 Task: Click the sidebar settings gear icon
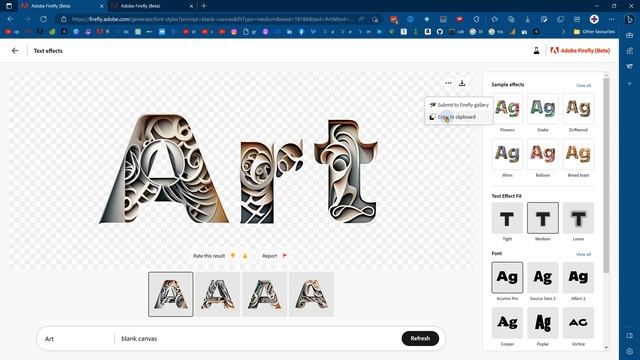629,351
